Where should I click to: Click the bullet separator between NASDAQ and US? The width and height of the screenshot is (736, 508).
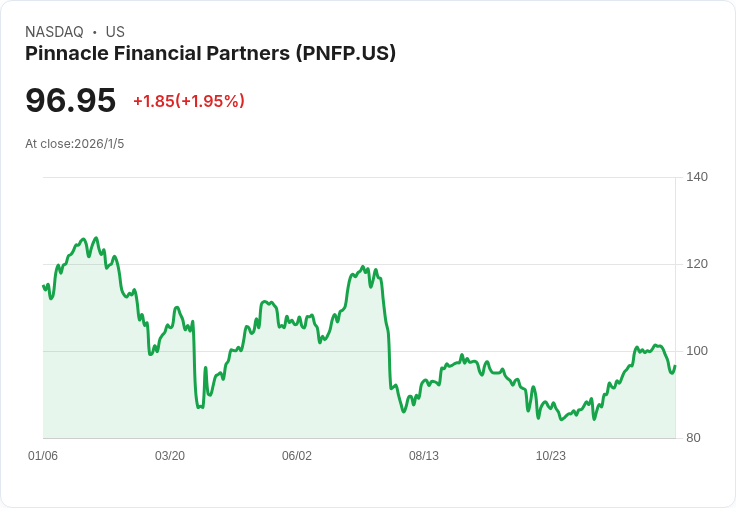coord(94,32)
